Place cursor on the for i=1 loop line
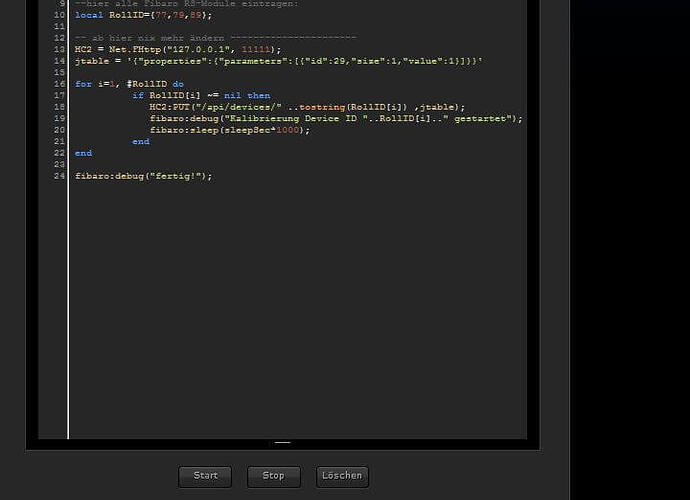Image resolution: width=690 pixels, height=500 pixels. coord(129,84)
